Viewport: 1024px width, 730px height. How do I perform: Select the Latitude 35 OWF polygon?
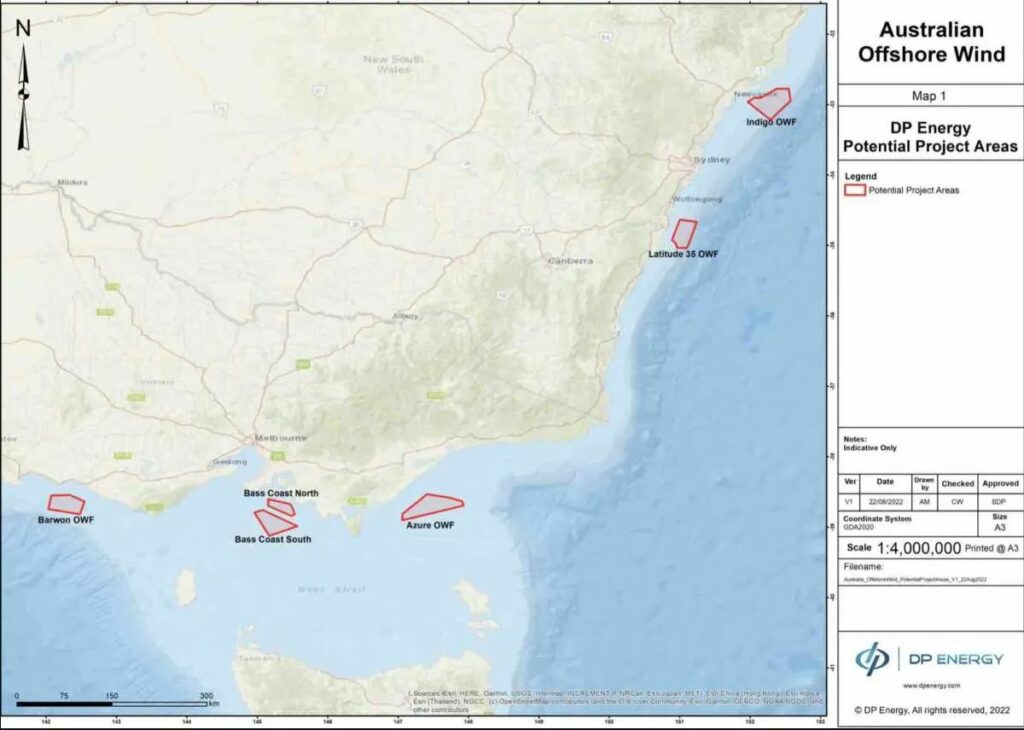[x=684, y=233]
